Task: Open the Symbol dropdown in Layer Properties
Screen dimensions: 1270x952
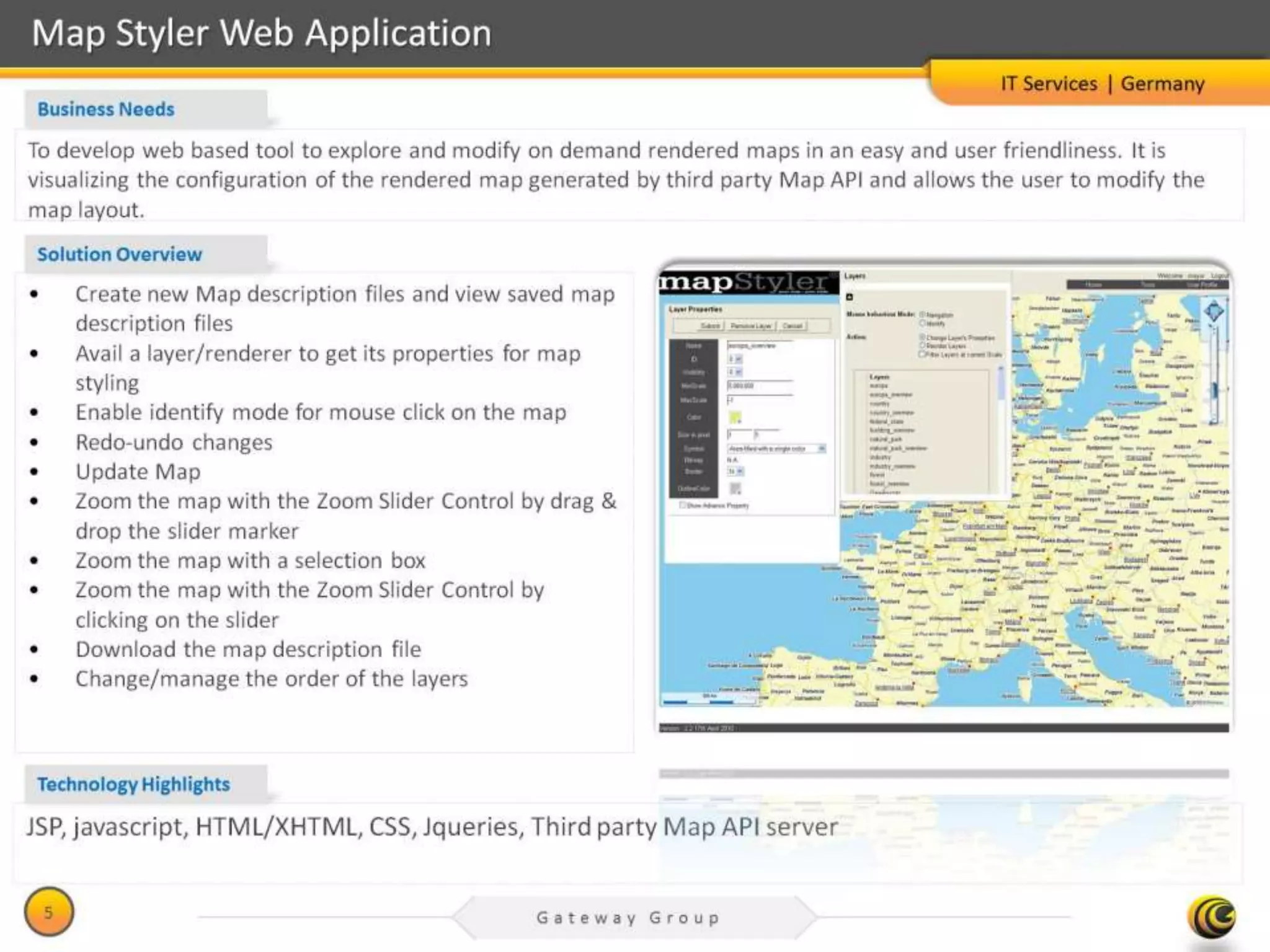Action: pos(777,449)
